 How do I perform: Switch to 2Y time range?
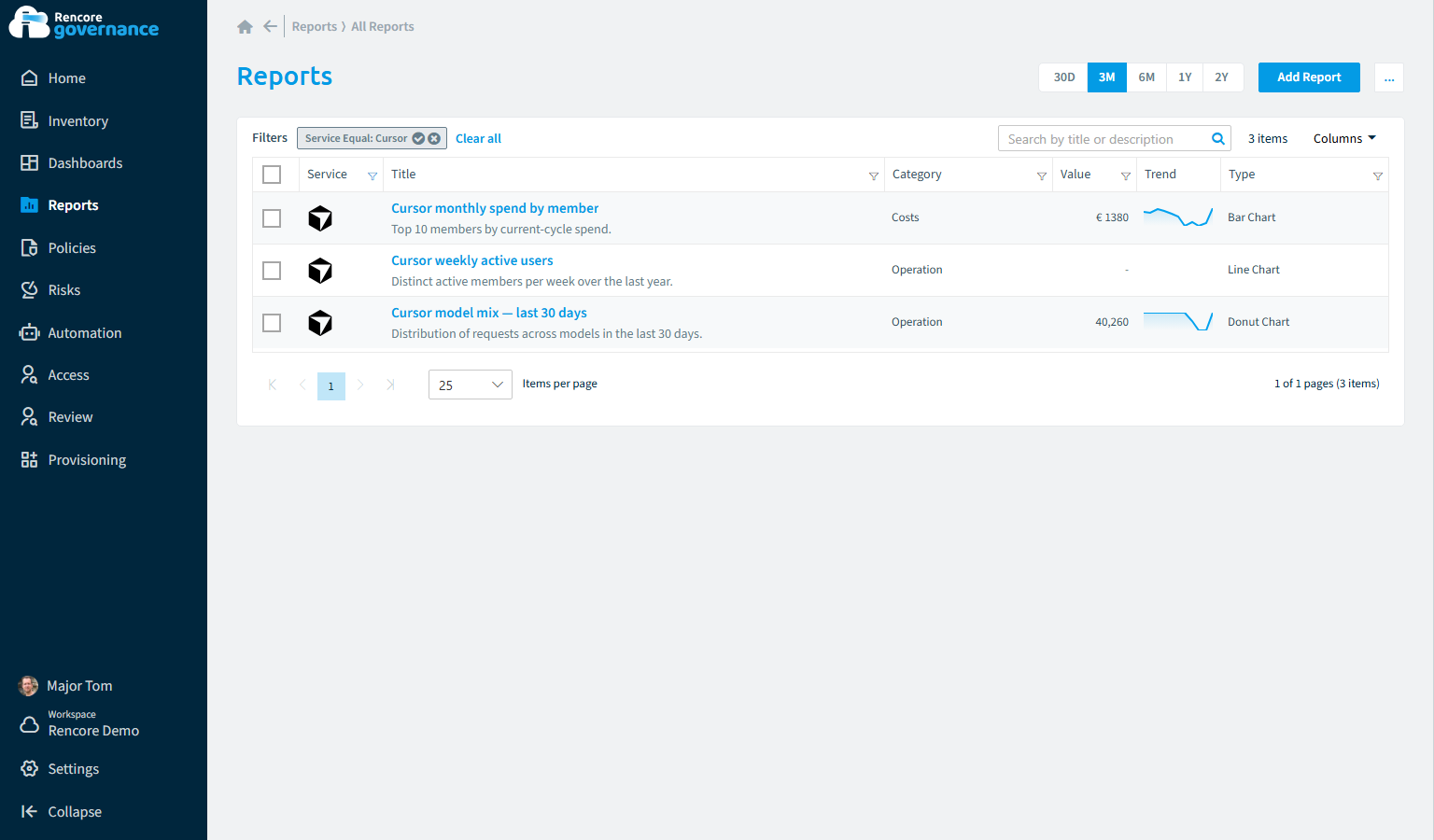click(x=1222, y=77)
